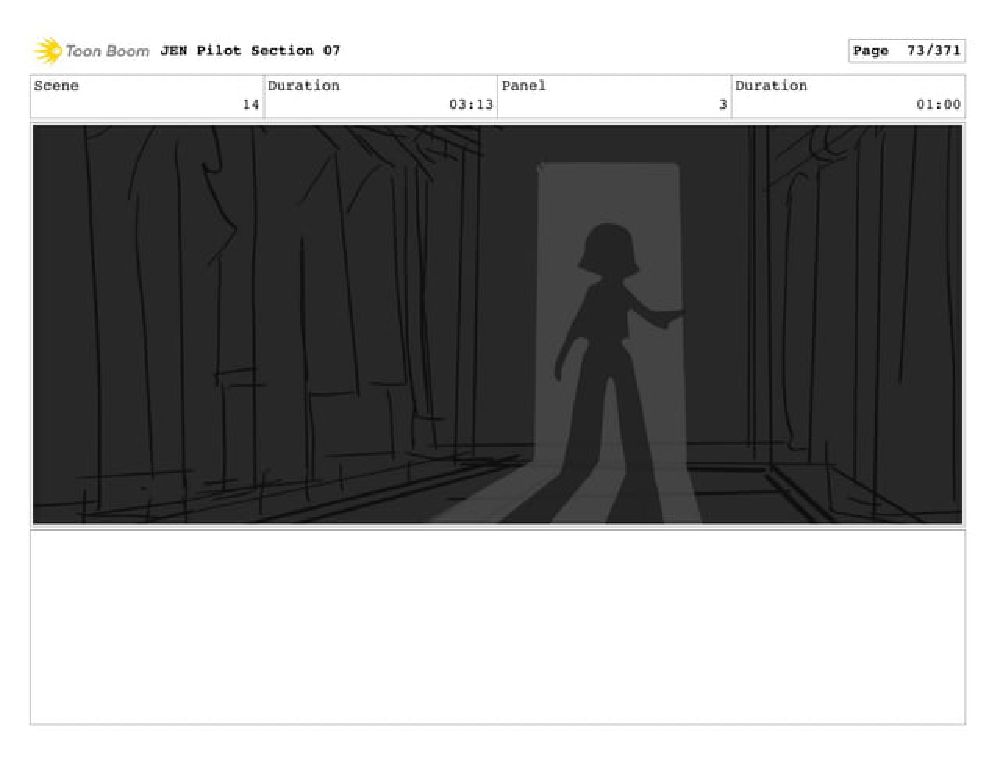Click the Page 73/371 indicator box
997x770 pixels.
[906, 51]
